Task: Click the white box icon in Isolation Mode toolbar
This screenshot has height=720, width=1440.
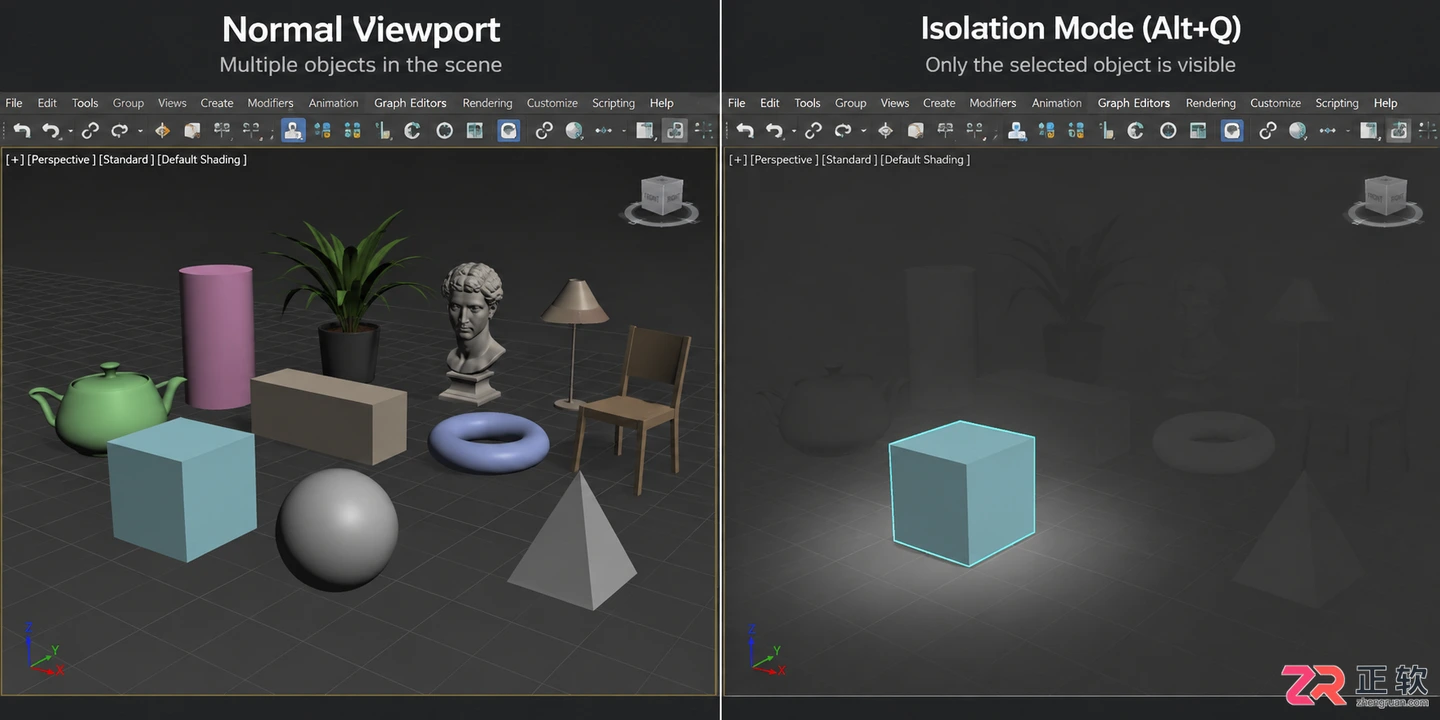Action: (x=915, y=130)
